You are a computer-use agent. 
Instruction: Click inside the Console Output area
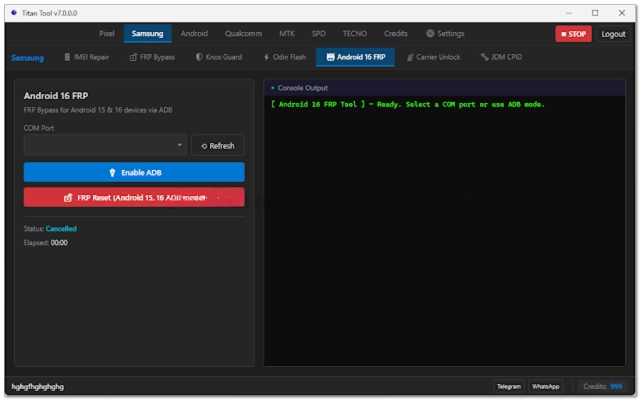click(447, 230)
